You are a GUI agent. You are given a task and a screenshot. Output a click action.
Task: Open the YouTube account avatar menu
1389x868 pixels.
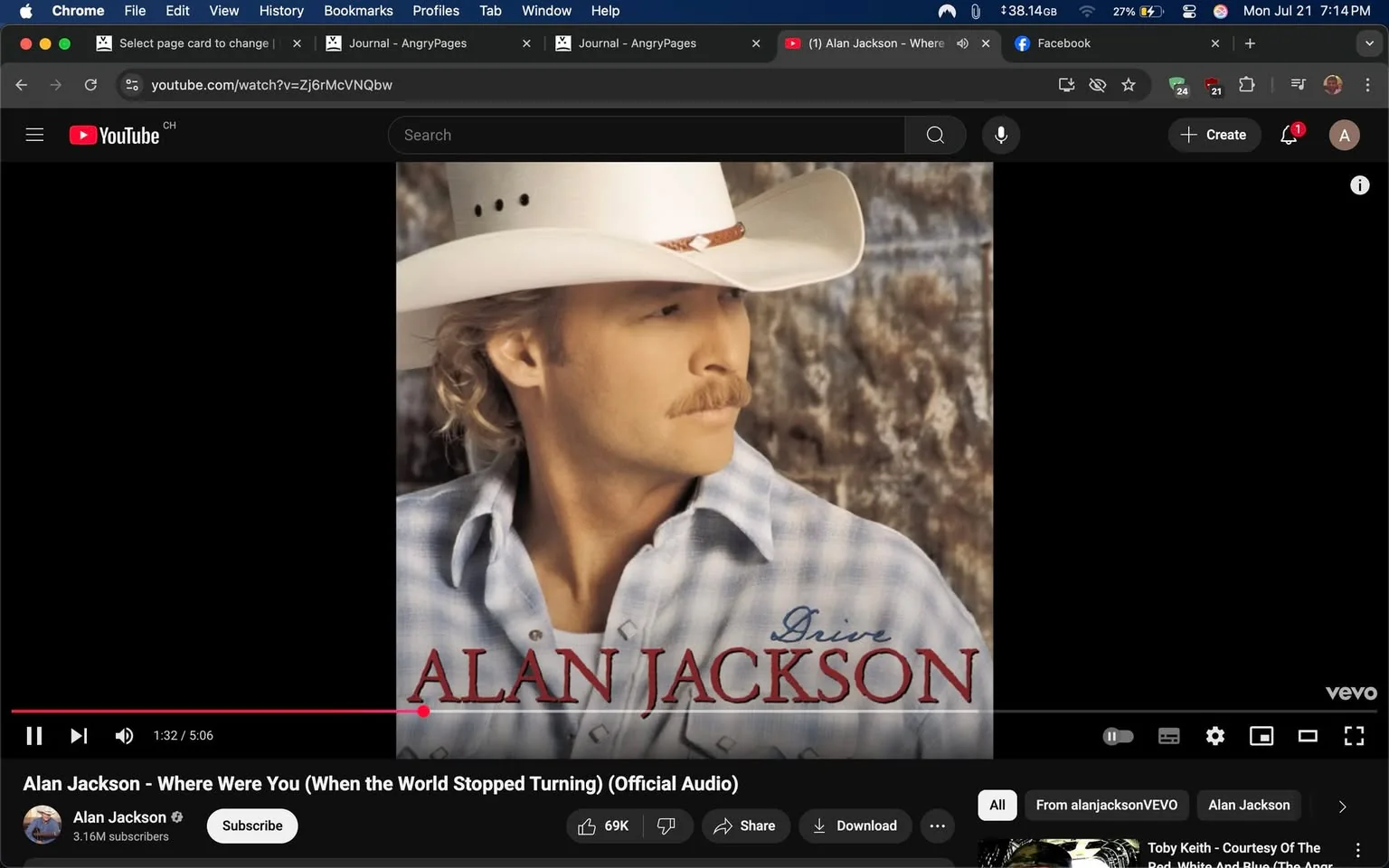tap(1344, 135)
